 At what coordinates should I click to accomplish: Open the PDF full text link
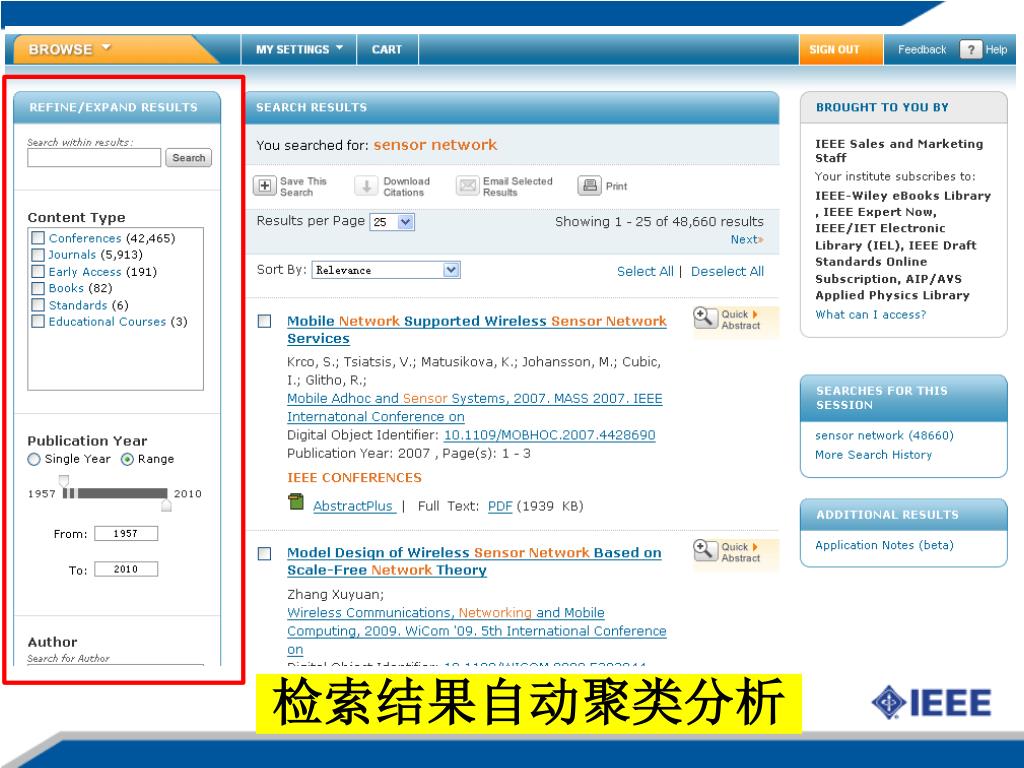[500, 506]
